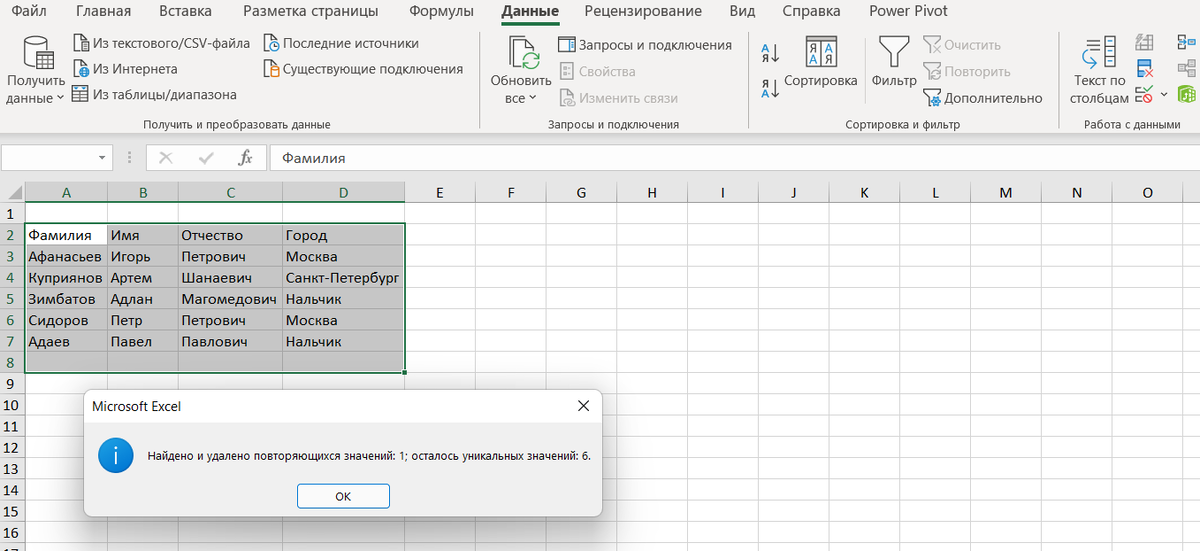
Task: Open the Вид tab
Action: tap(742, 12)
